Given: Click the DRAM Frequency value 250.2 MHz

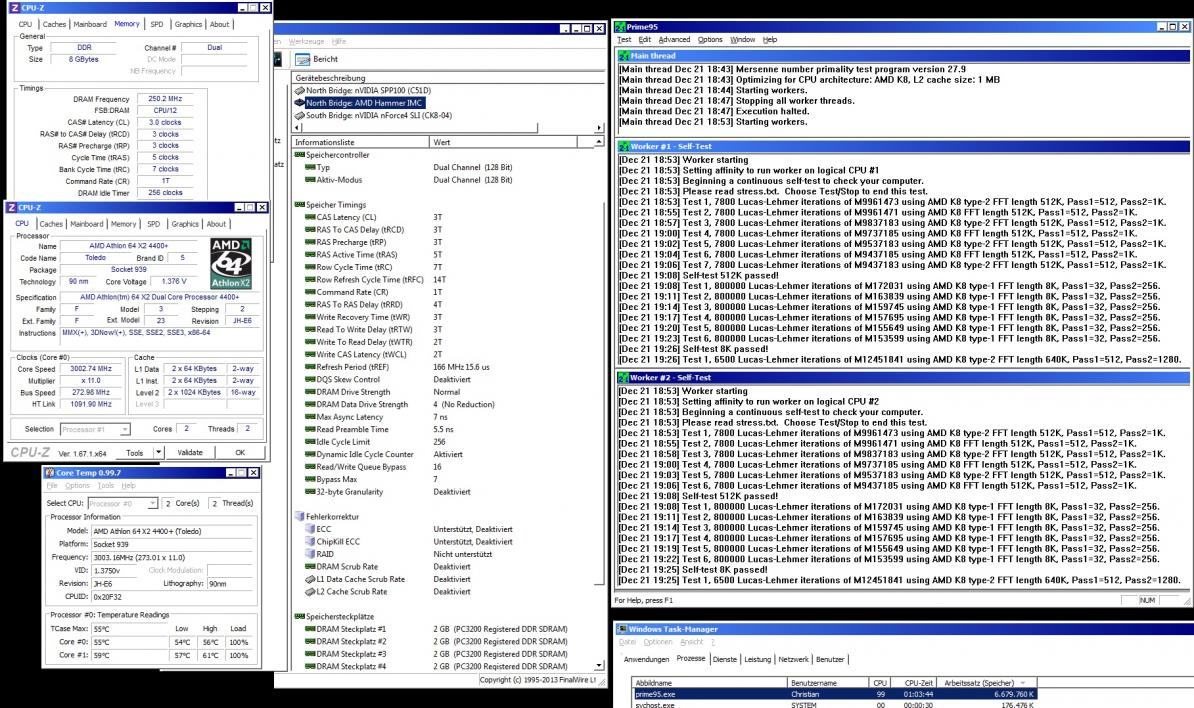Looking at the screenshot, I should tap(165, 99).
